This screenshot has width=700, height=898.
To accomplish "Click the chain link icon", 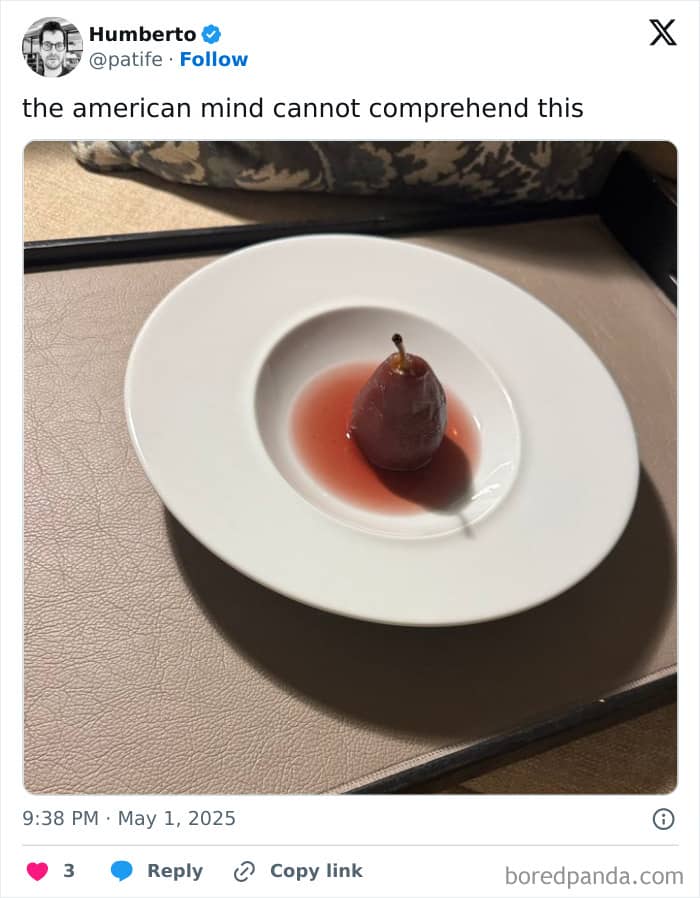I will pyautogui.click(x=245, y=871).
